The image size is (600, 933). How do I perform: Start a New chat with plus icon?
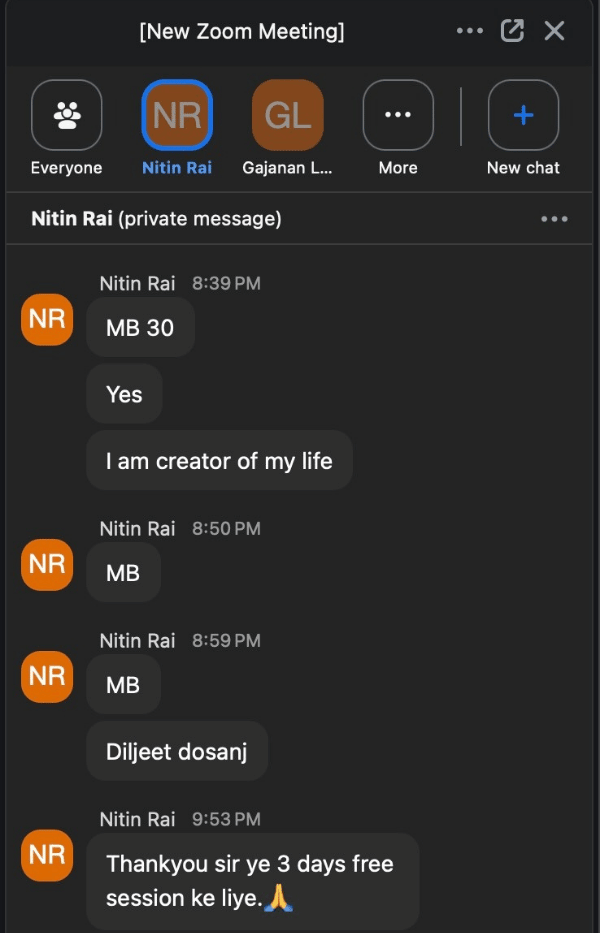pos(523,115)
